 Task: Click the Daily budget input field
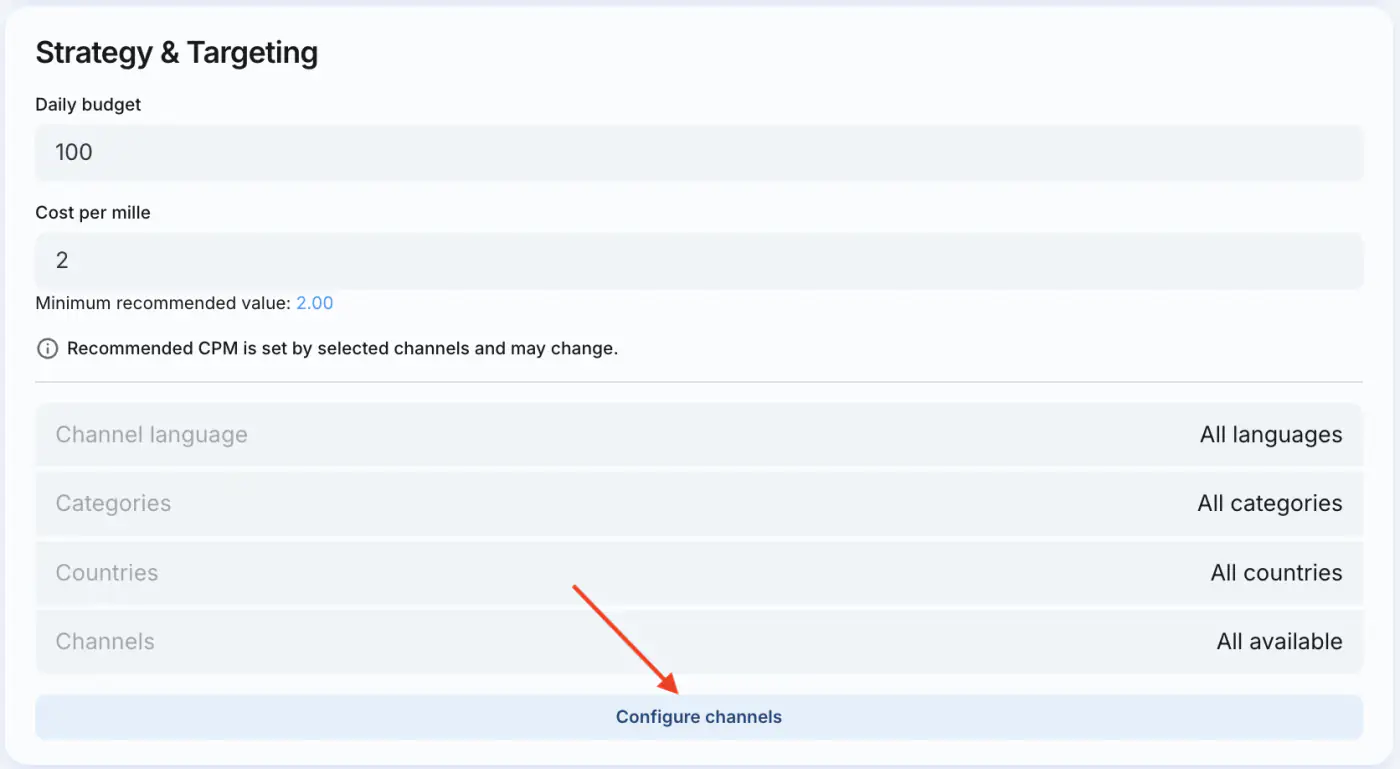click(x=699, y=153)
